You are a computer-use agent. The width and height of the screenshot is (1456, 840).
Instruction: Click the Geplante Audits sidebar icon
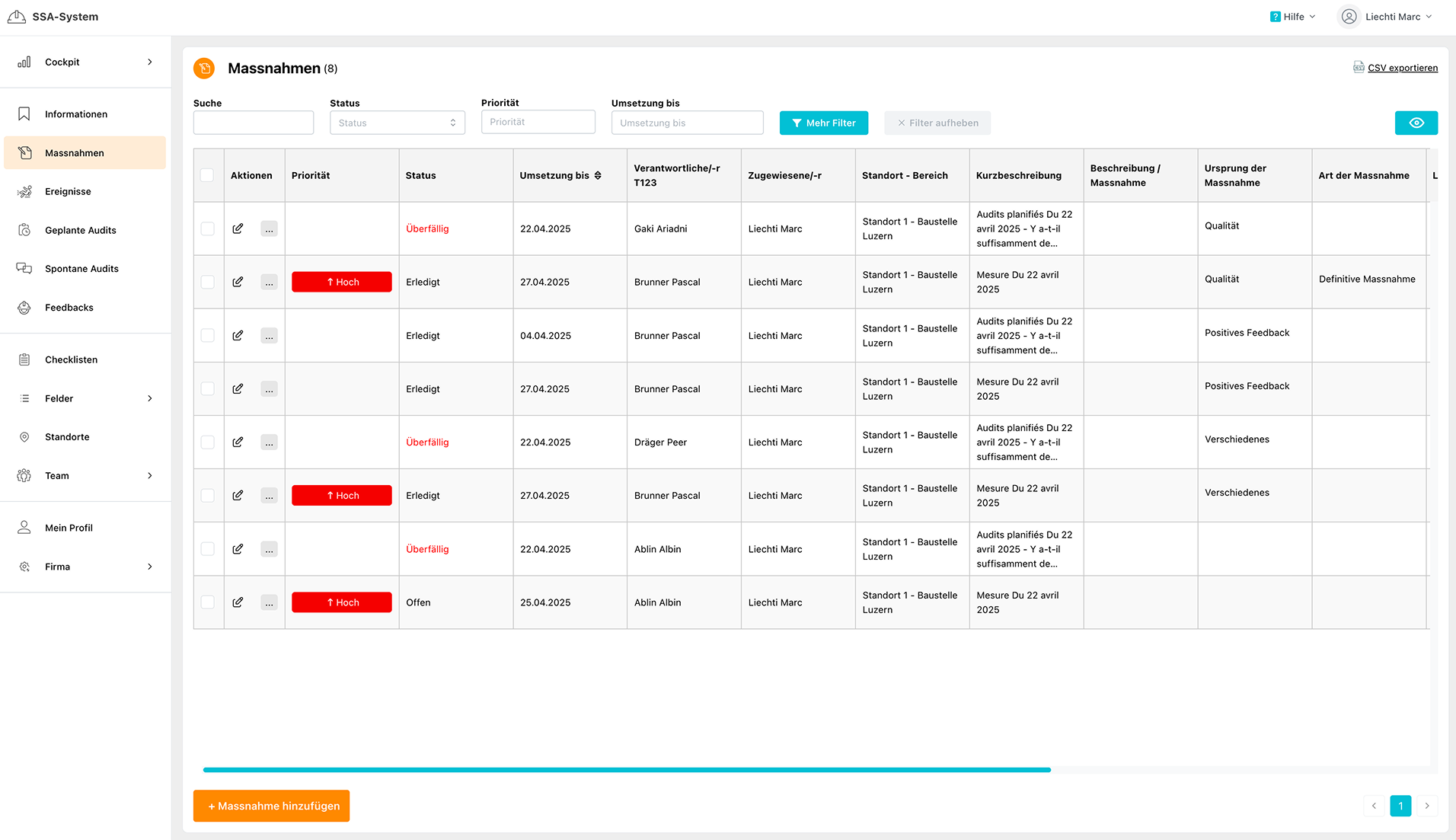click(24, 230)
